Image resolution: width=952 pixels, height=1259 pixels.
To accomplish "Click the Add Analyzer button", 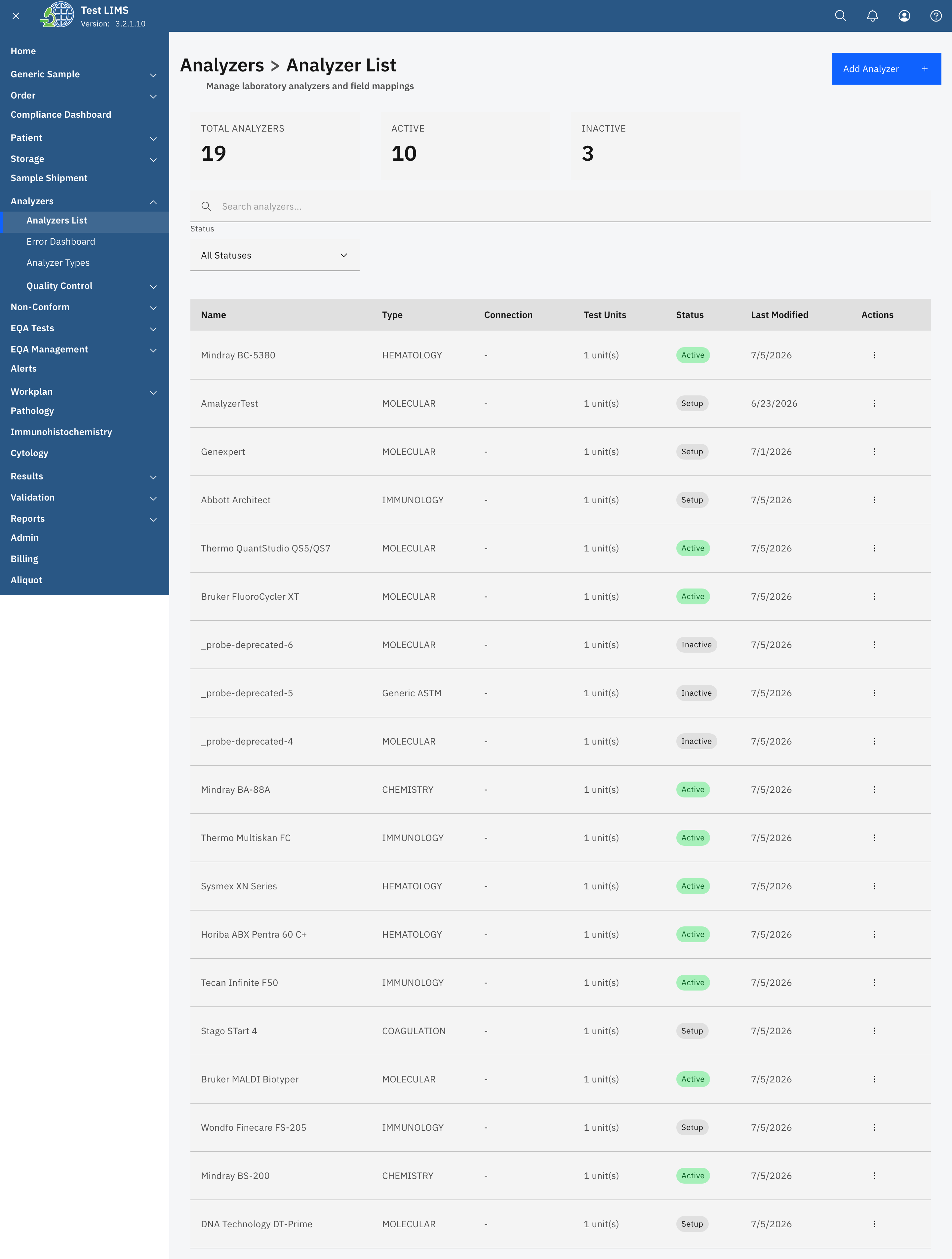I will [886, 69].
